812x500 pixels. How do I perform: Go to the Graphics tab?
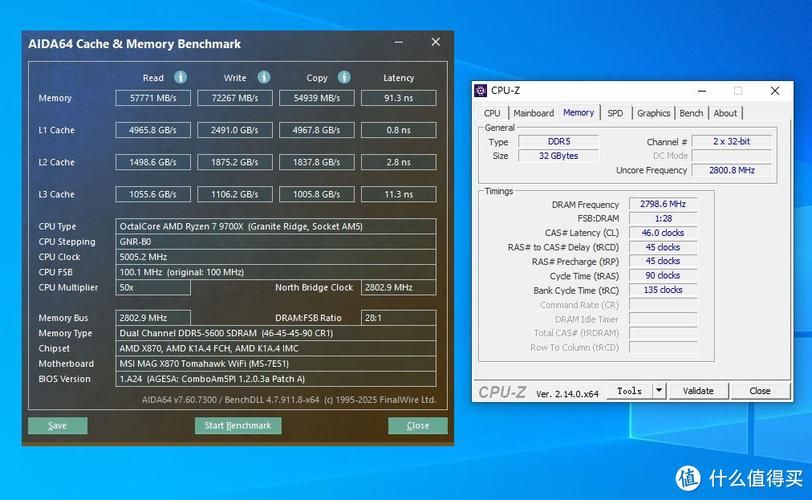coord(653,113)
